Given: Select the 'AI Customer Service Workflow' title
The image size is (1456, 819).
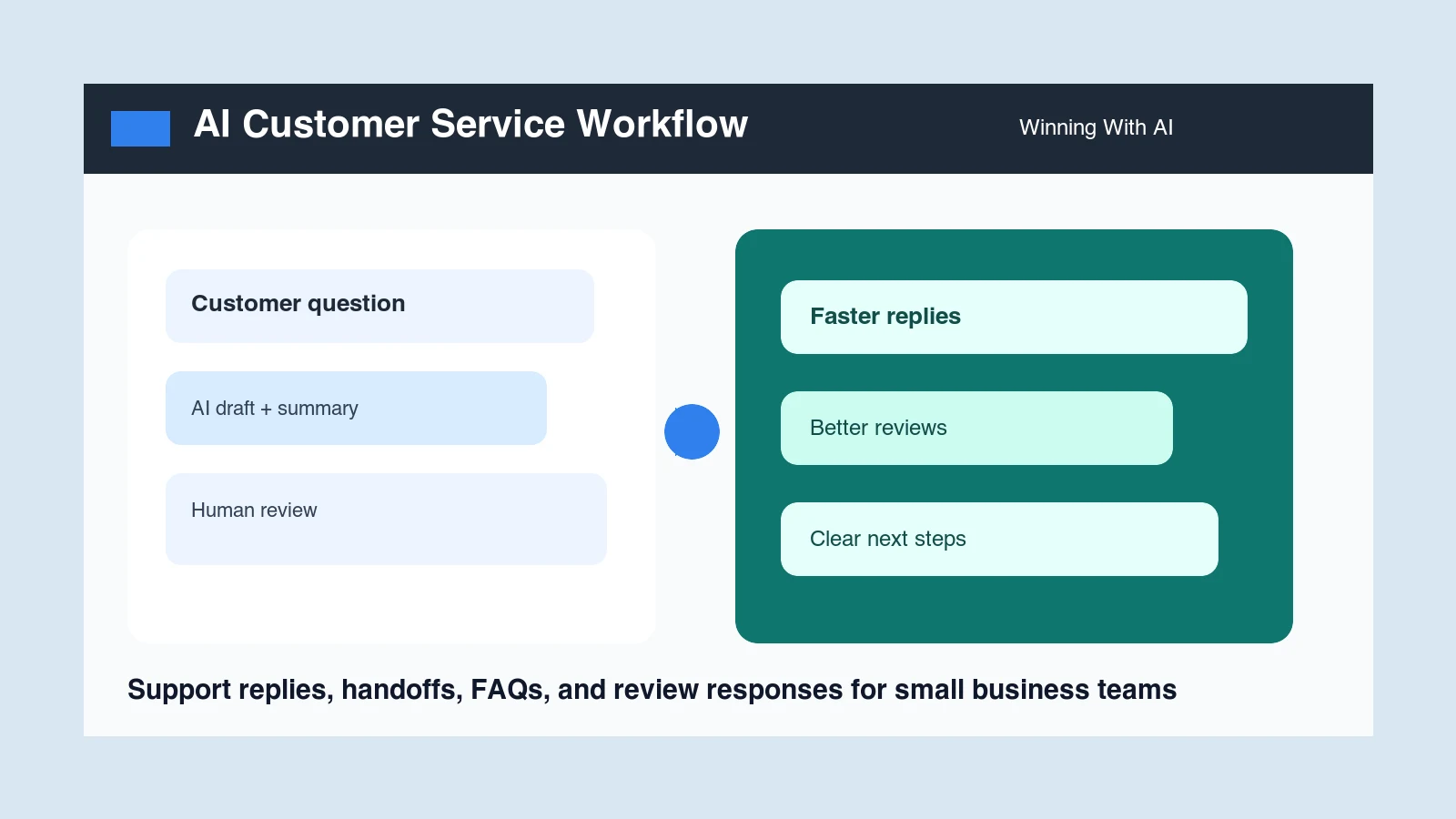Looking at the screenshot, I should [470, 124].
